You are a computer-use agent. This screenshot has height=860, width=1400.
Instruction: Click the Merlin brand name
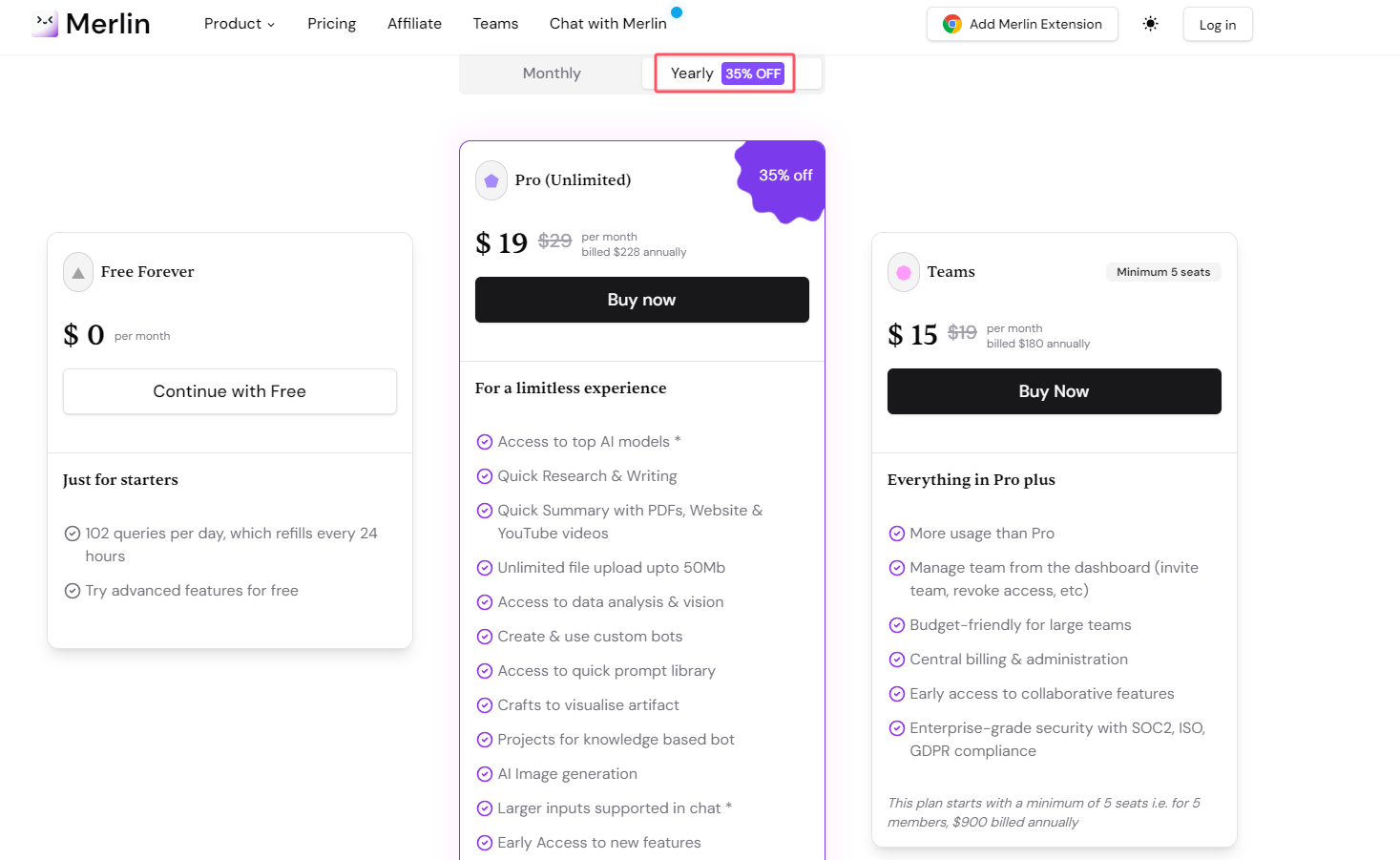tap(108, 24)
